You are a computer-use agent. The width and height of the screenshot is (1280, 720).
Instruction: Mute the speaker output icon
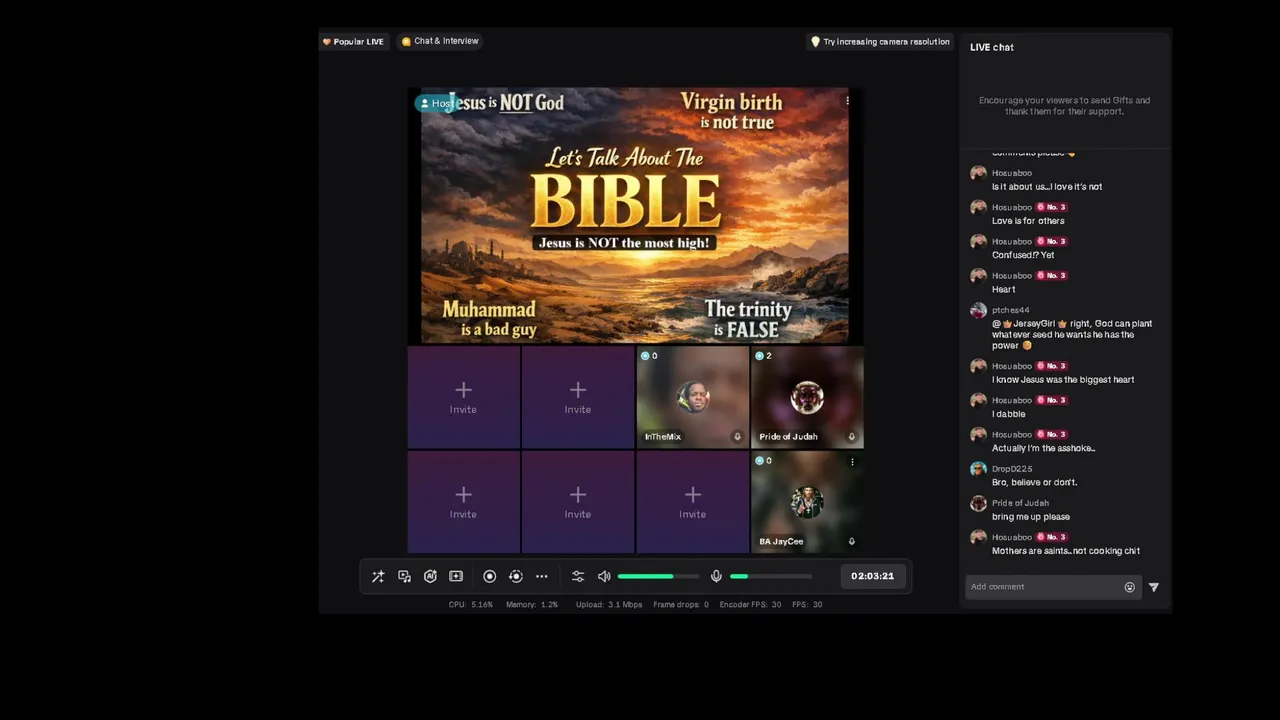click(604, 577)
